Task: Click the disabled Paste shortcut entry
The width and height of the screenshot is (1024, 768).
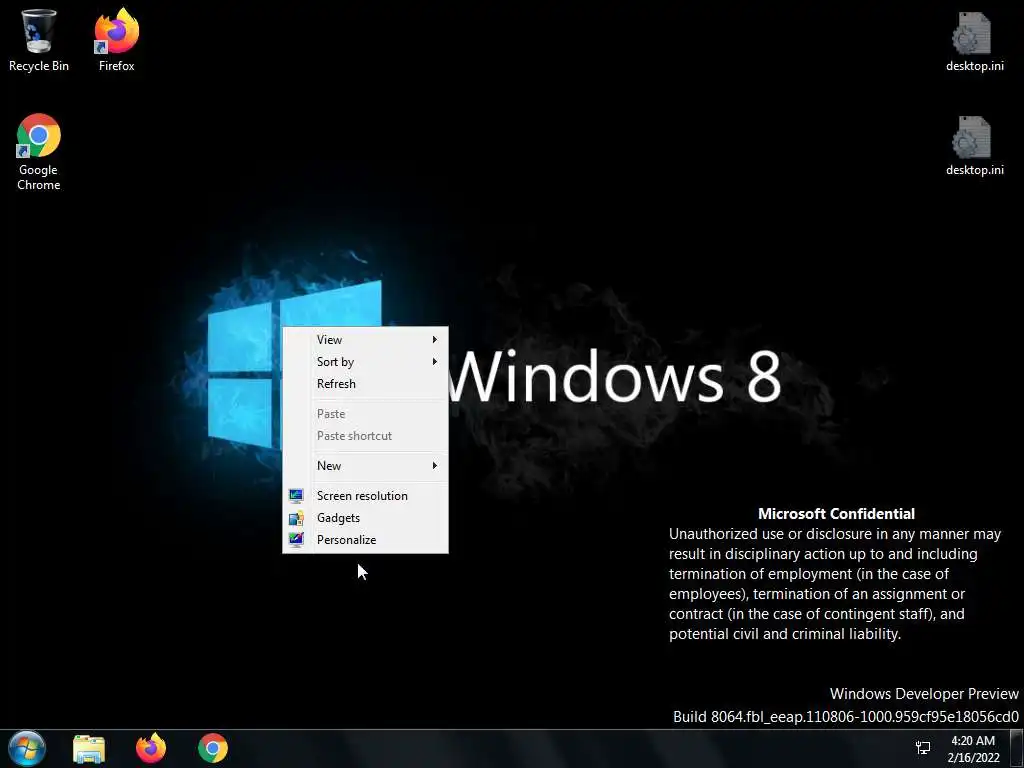Action: pos(366,436)
